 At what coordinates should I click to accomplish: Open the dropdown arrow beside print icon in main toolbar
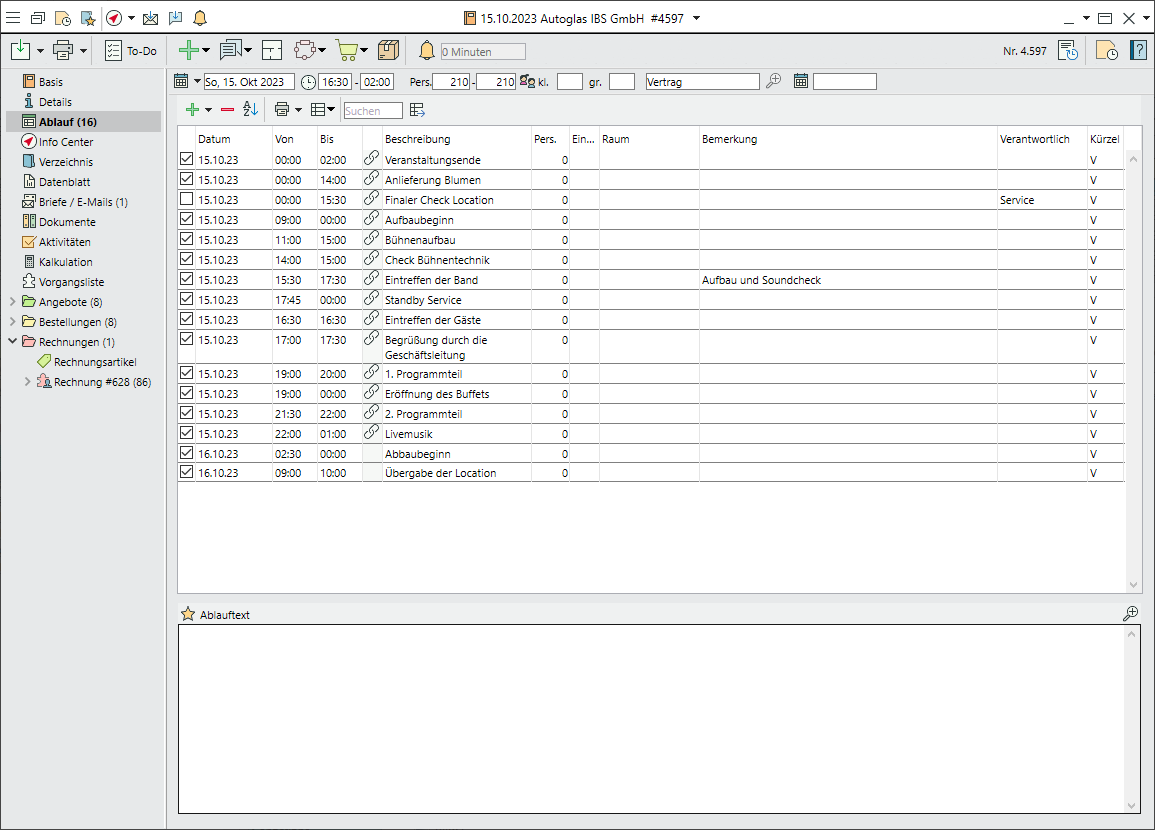(84, 51)
